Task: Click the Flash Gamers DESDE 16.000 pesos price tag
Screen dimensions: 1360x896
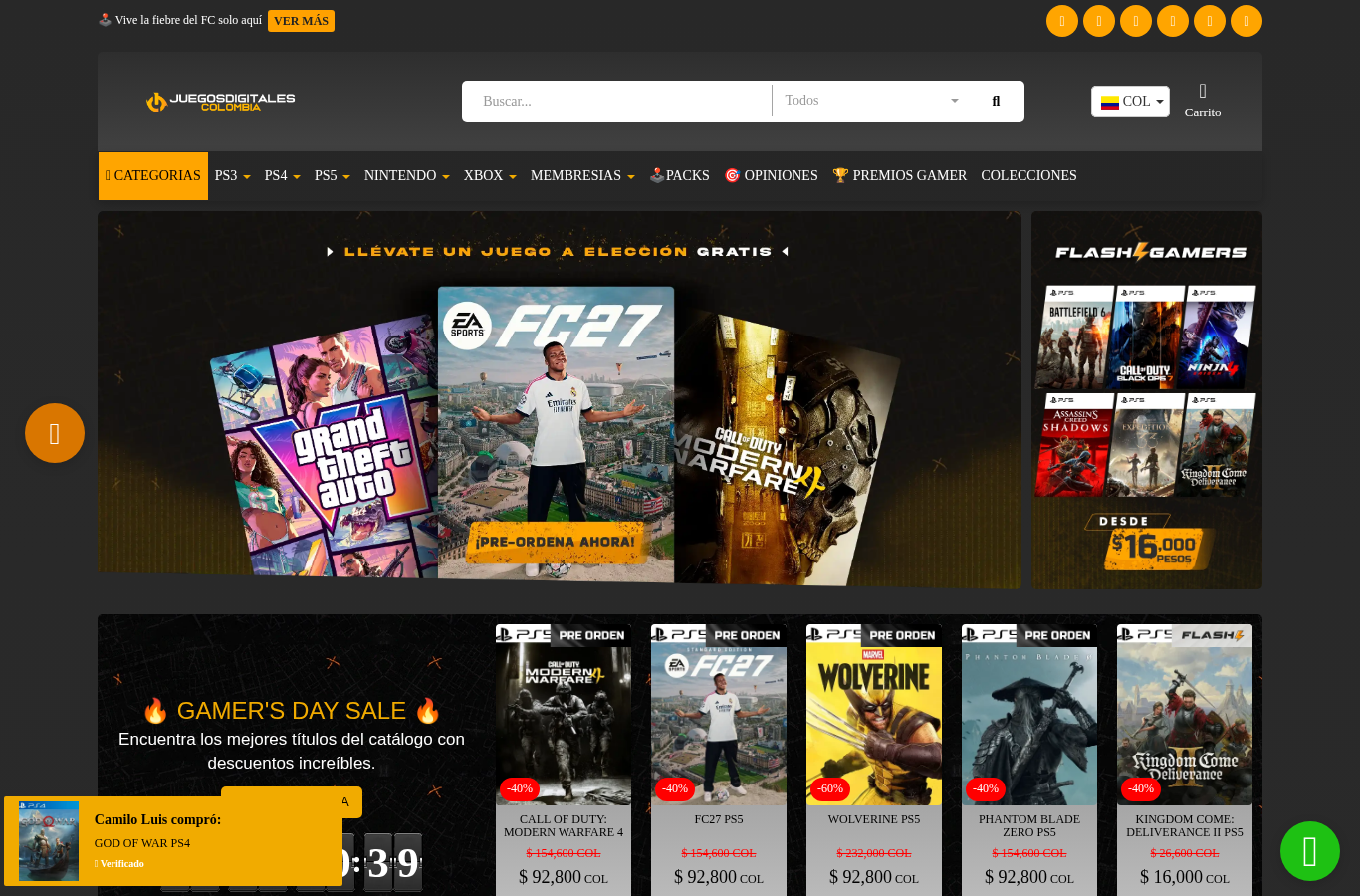Action: point(1153,542)
